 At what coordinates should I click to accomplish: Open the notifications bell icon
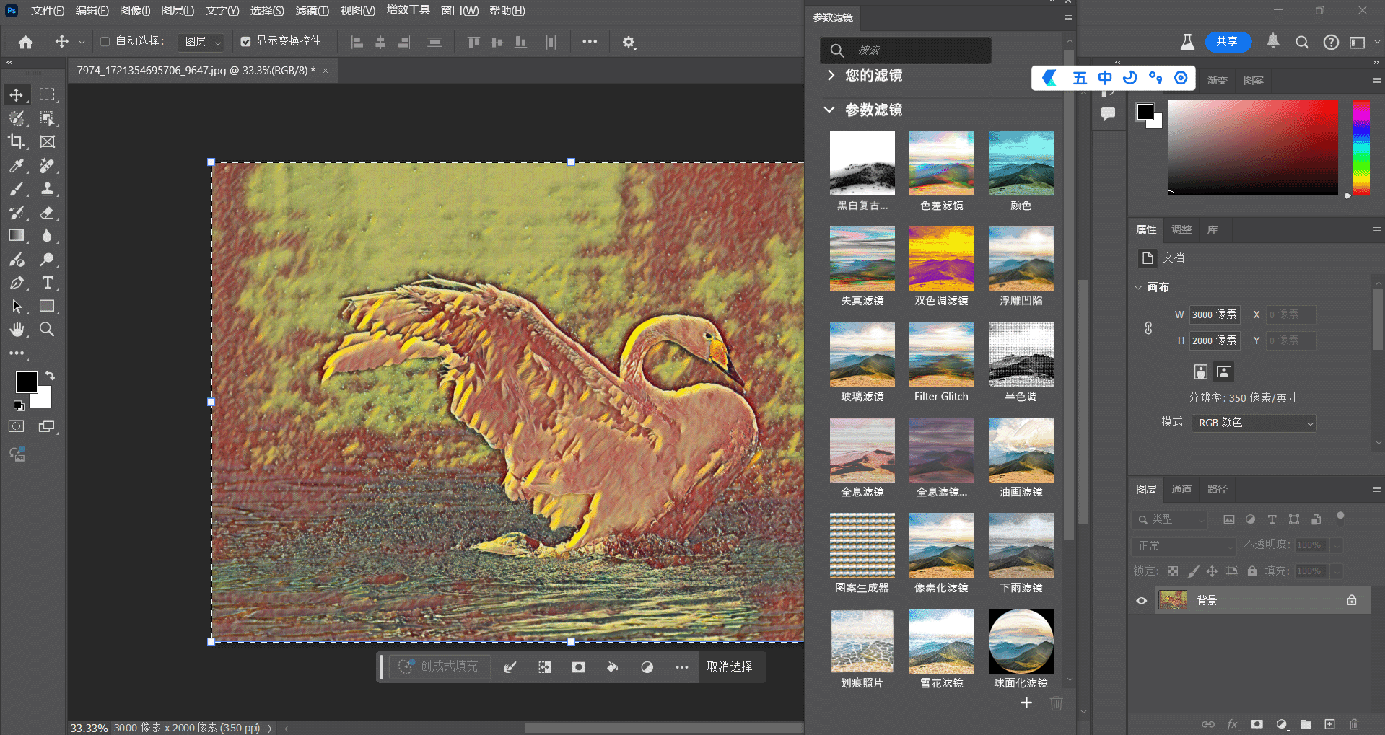1273,42
